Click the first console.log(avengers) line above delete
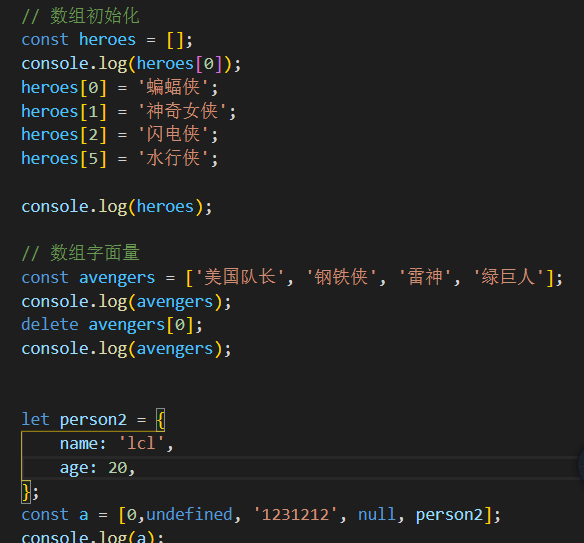 pos(126,302)
